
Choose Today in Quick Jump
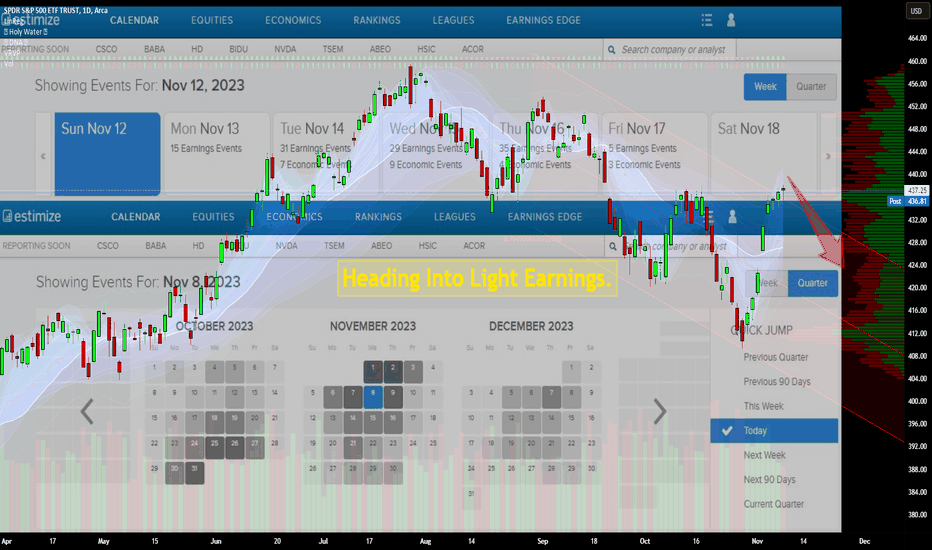pyautogui.click(x=774, y=430)
